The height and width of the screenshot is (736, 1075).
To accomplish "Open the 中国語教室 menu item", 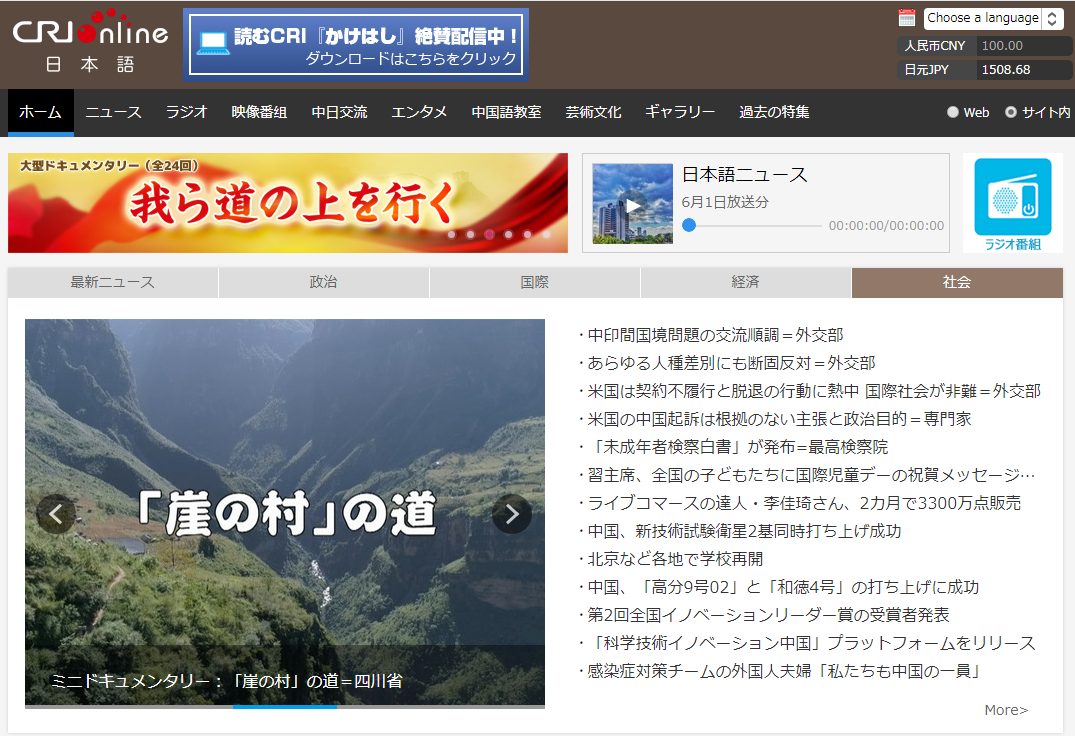I will click(507, 112).
